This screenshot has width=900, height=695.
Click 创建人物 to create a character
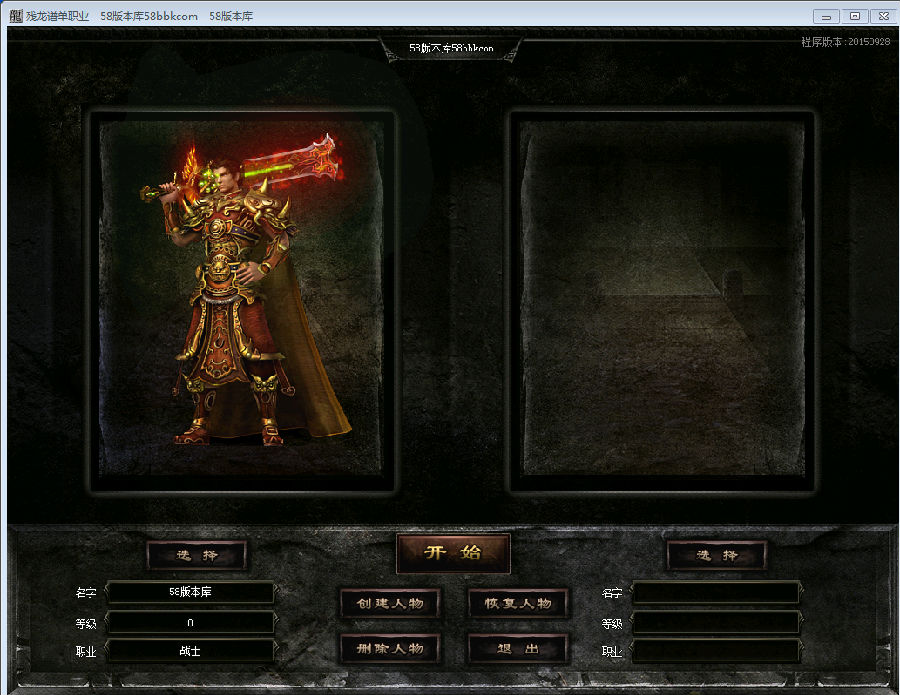click(390, 603)
